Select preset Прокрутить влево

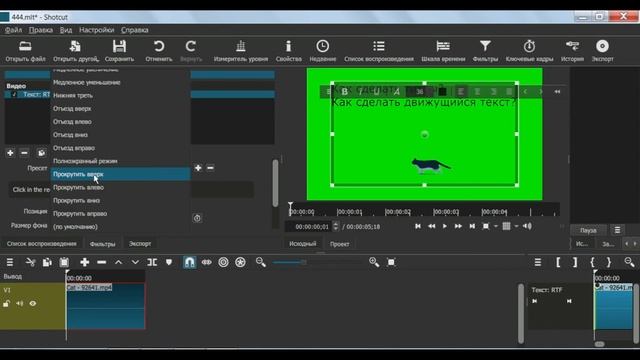coord(120,187)
